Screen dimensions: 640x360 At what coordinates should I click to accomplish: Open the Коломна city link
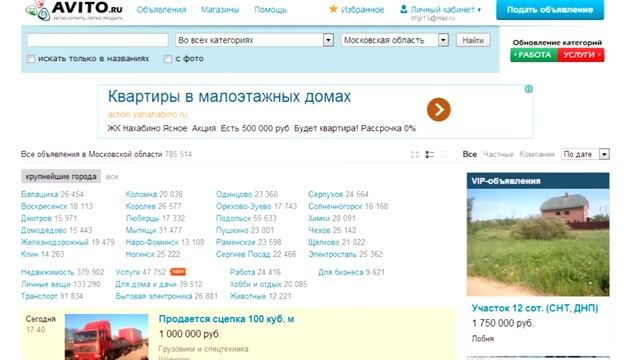click(141, 194)
